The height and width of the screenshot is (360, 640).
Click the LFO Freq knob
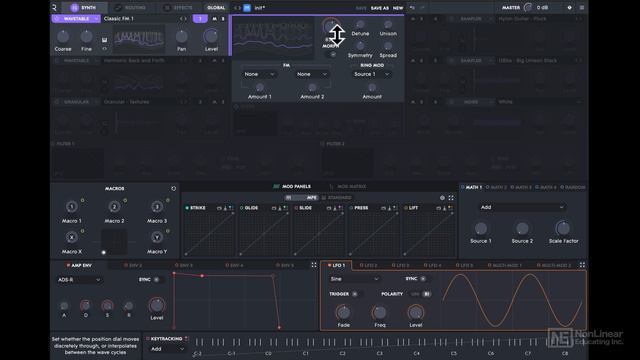point(380,313)
